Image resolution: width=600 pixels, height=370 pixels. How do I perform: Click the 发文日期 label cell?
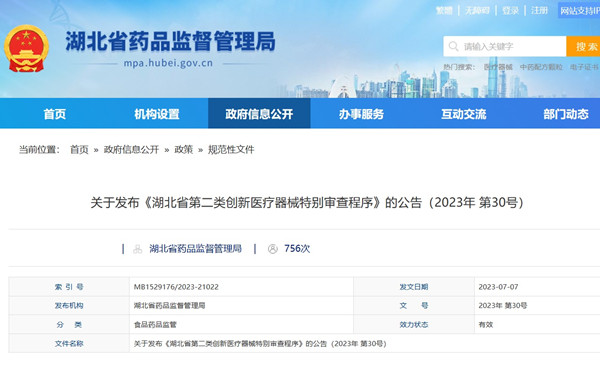(x=414, y=287)
